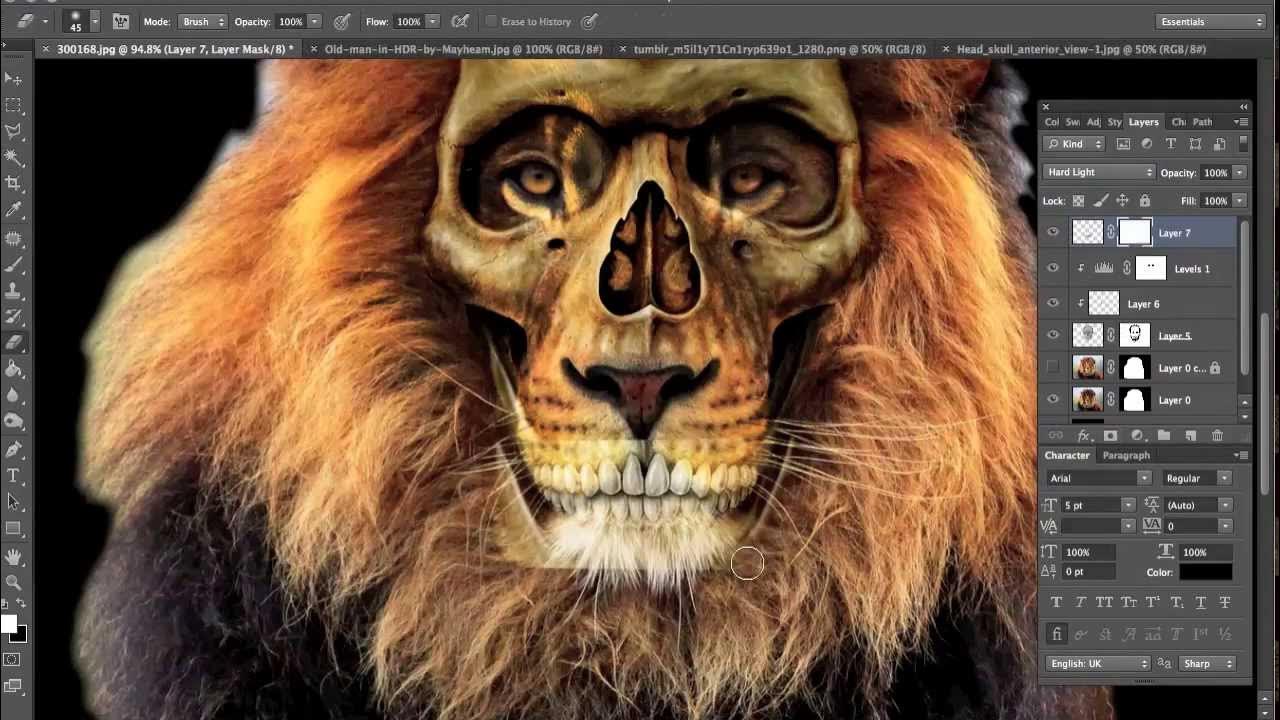This screenshot has height=720, width=1280.
Task: Create a new layer with page icon
Action: coord(1190,436)
